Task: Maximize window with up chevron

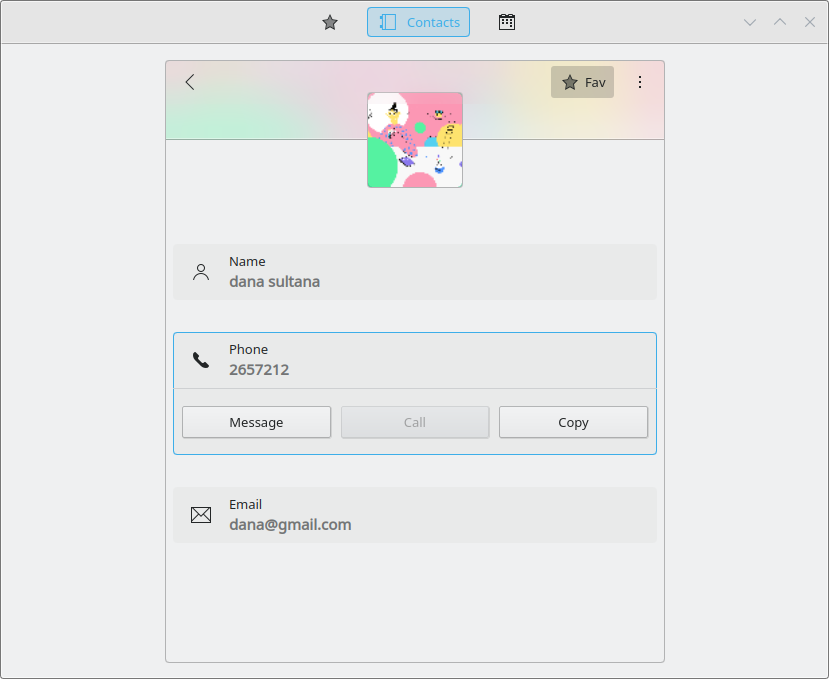Action: [780, 22]
